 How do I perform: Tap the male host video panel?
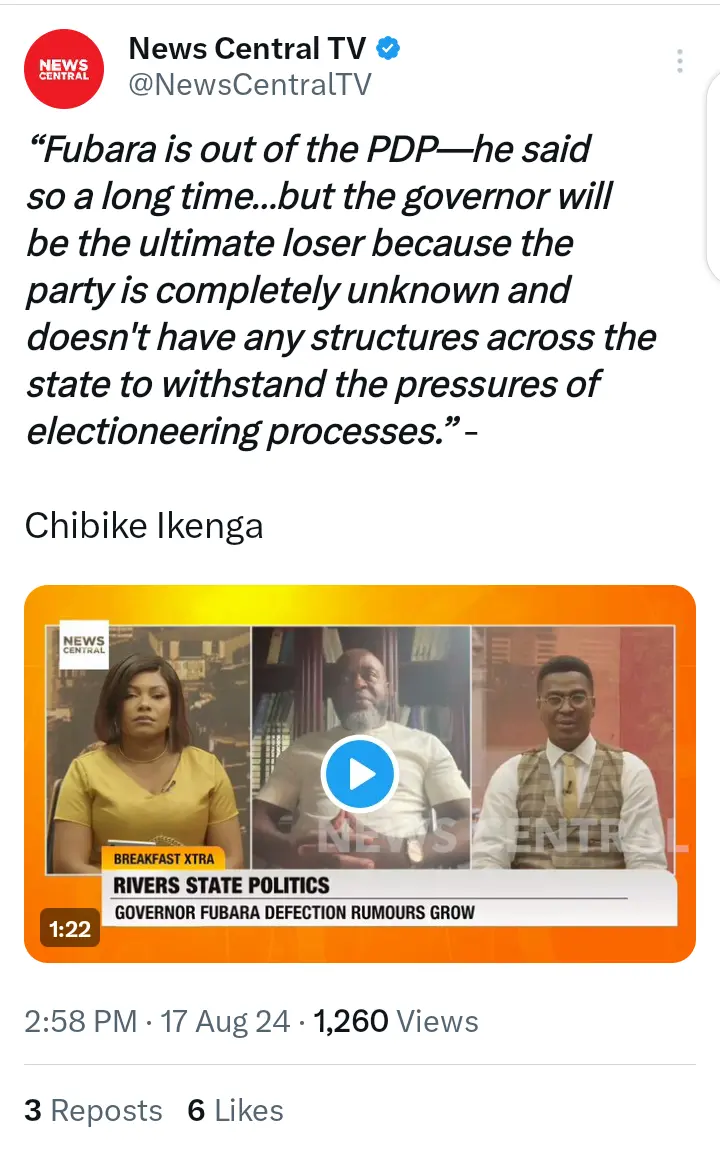(x=572, y=749)
